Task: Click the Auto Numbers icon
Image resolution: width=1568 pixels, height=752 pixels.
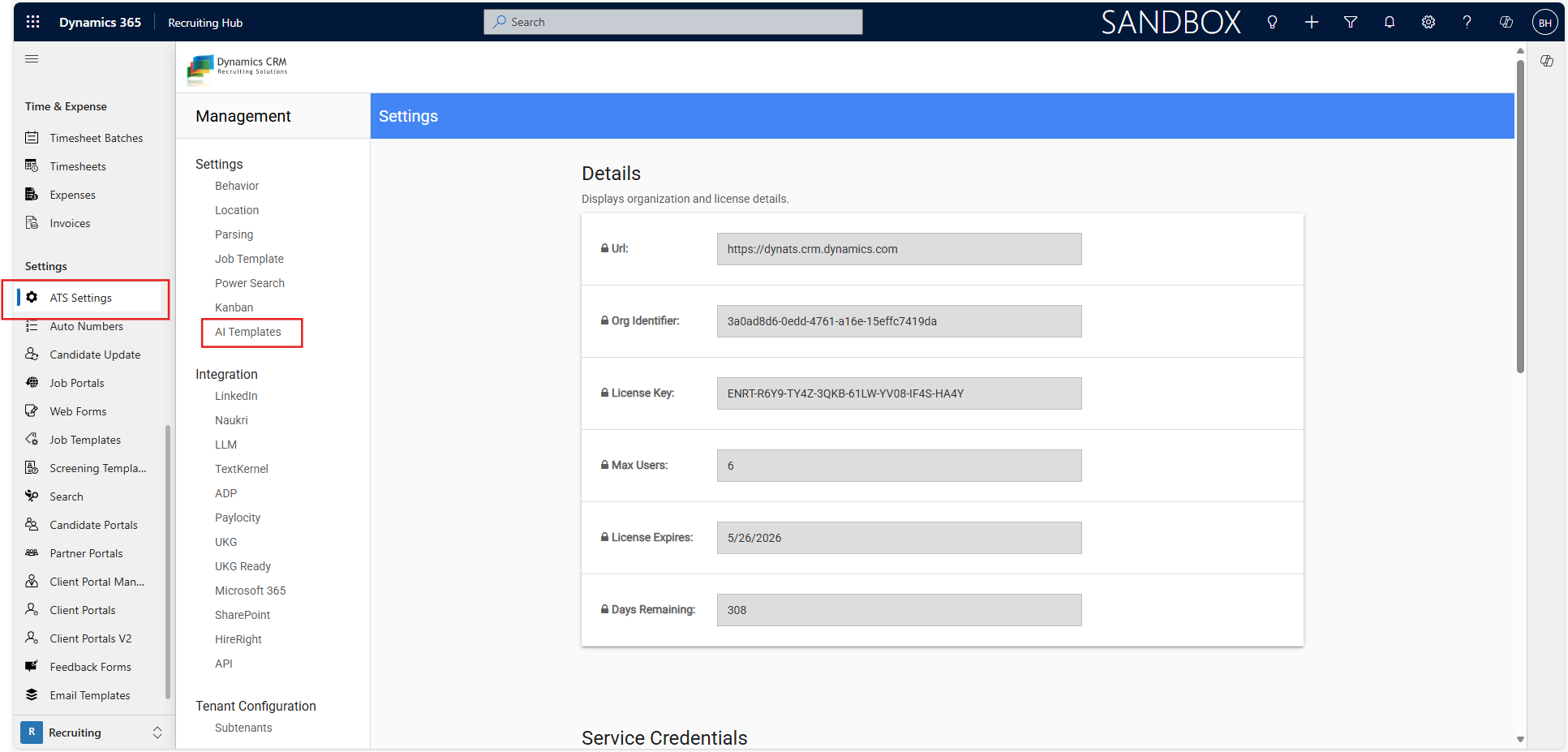Action: click(x=32, y=325)
